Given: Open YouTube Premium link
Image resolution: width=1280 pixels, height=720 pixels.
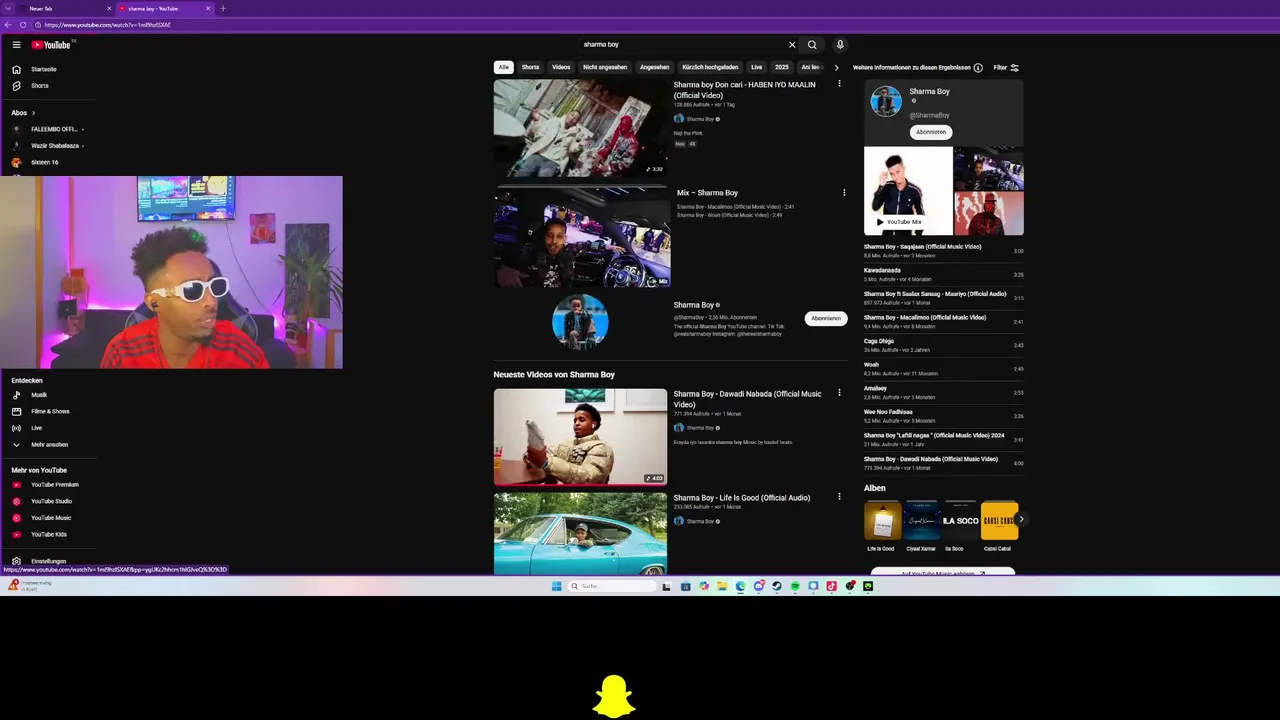Looking at the screenshot, I should pyautogui.click(x=54, y=485).
